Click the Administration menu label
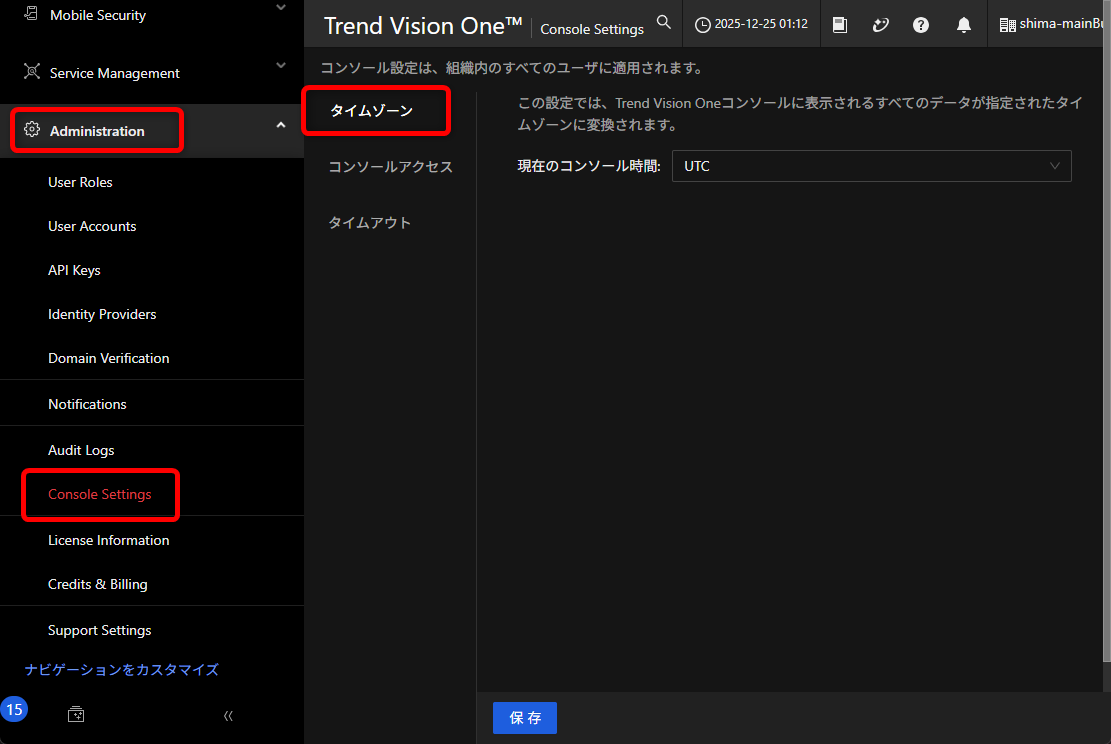 pyautogui.click(x=97, y=131)
